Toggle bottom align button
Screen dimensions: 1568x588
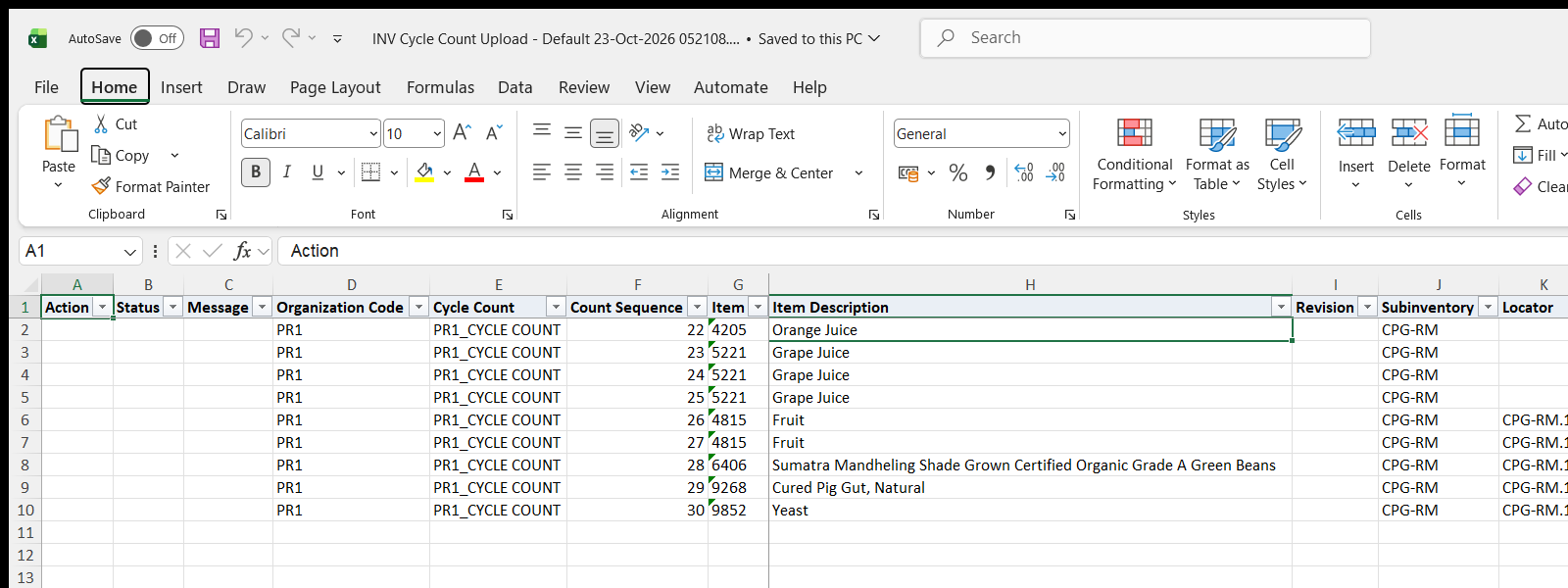pos(605,132)
